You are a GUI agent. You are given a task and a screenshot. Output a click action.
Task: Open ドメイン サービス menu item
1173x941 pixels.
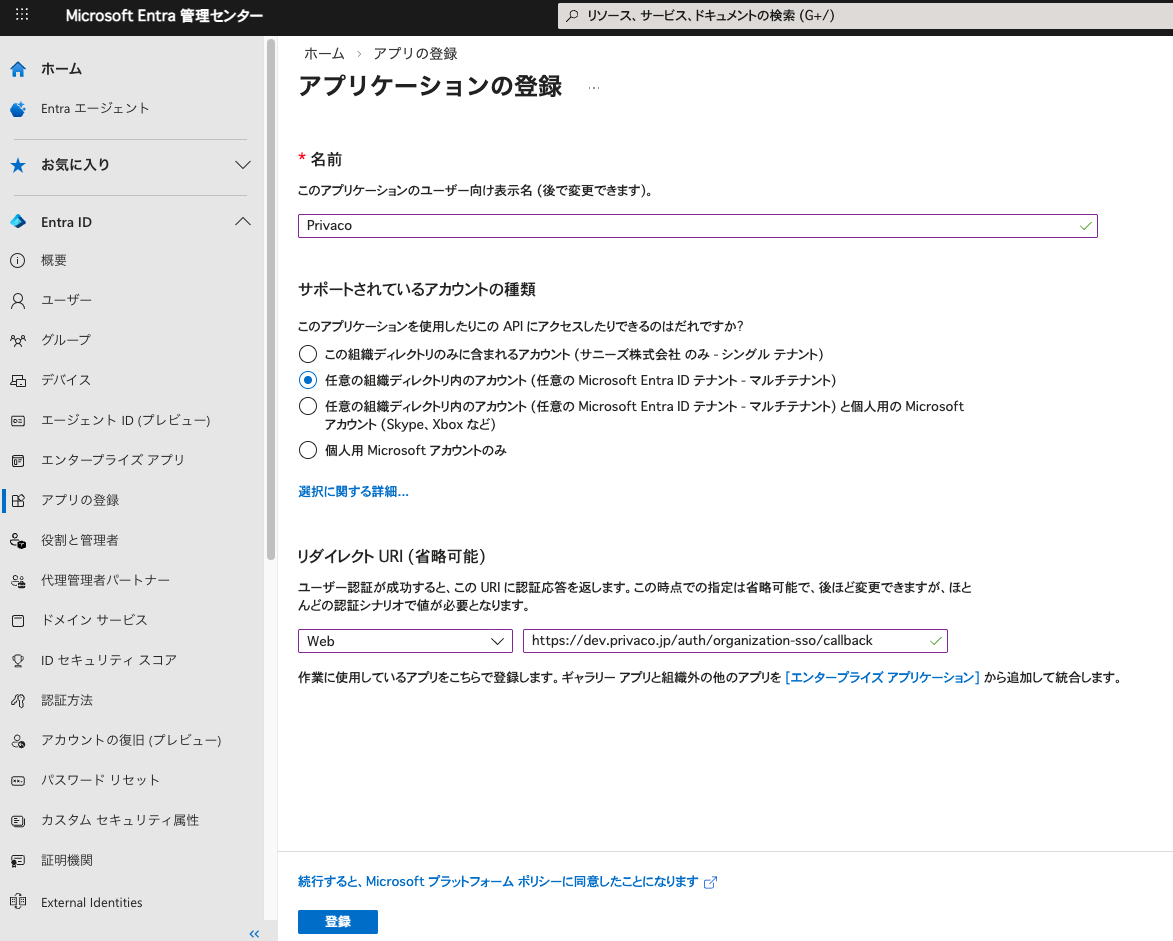pos(94,620)
